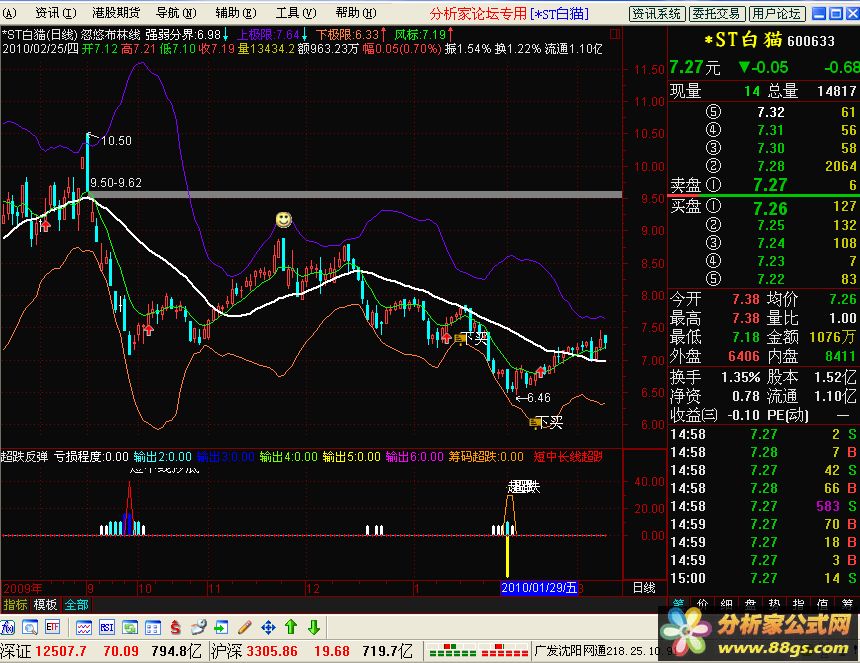
Task: Click the yellow bar in oversold indicator
Action: point(507,556)
